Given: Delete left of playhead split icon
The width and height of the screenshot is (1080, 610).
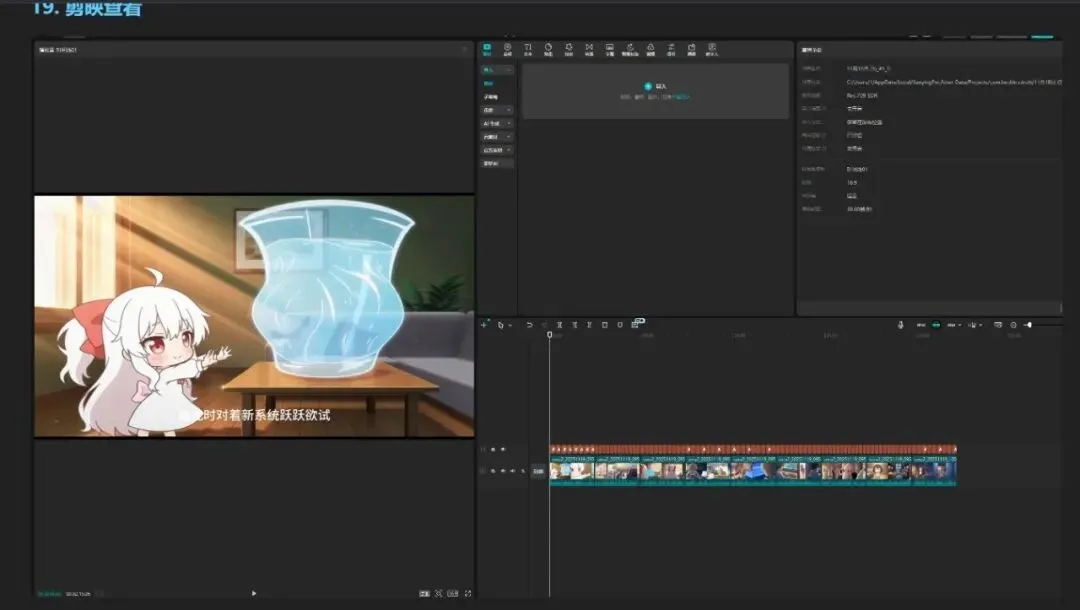Looking at the screenshot, I should tap(574, 325).
